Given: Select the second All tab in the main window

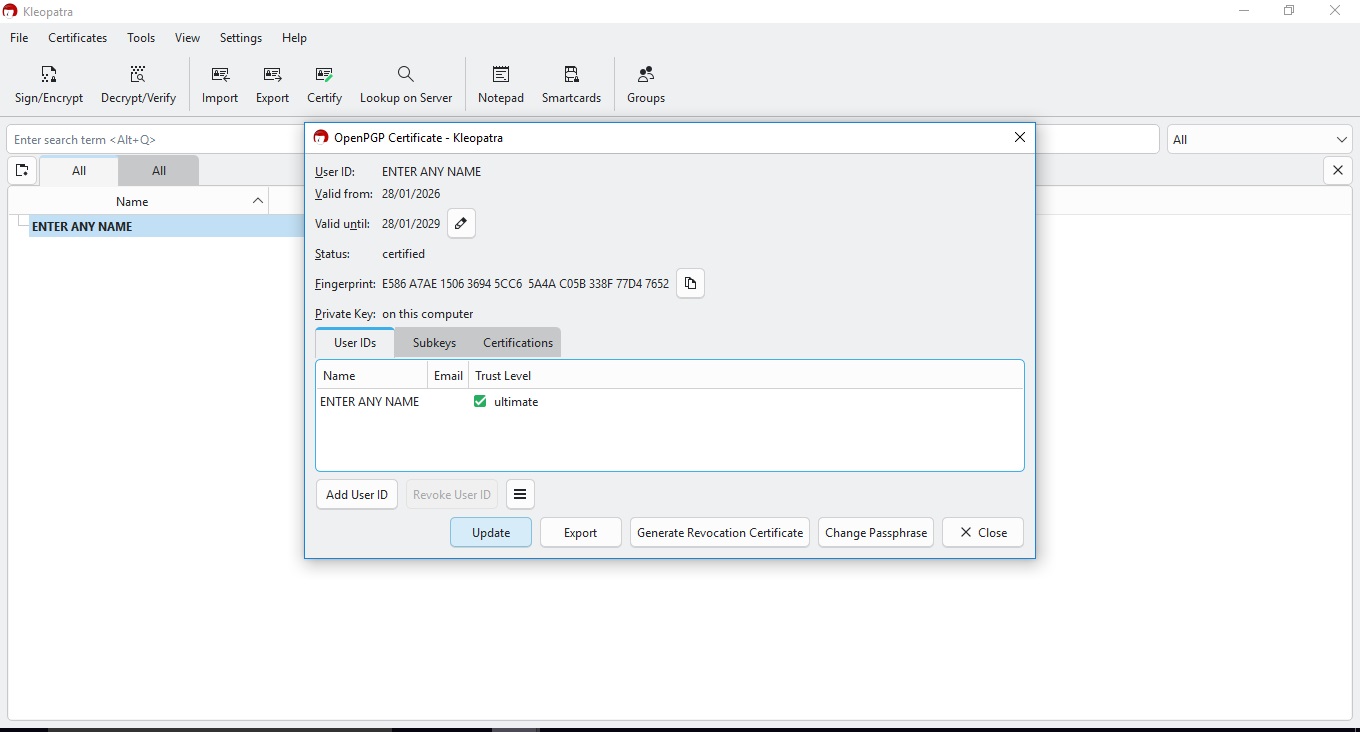Looking at the screenshot, I should tap(159, 171).
